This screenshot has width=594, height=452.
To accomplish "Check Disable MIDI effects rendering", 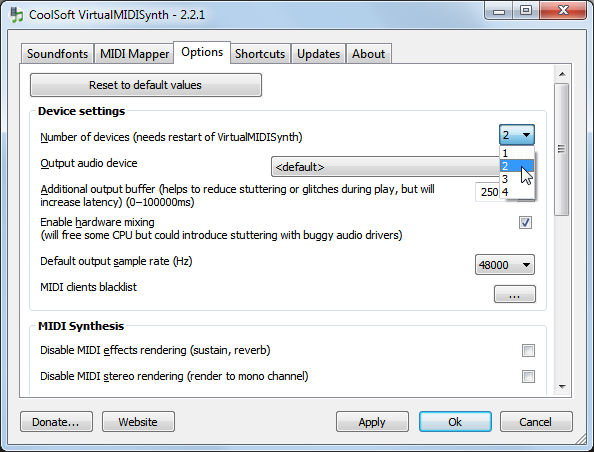I will [x=528, y=350].
